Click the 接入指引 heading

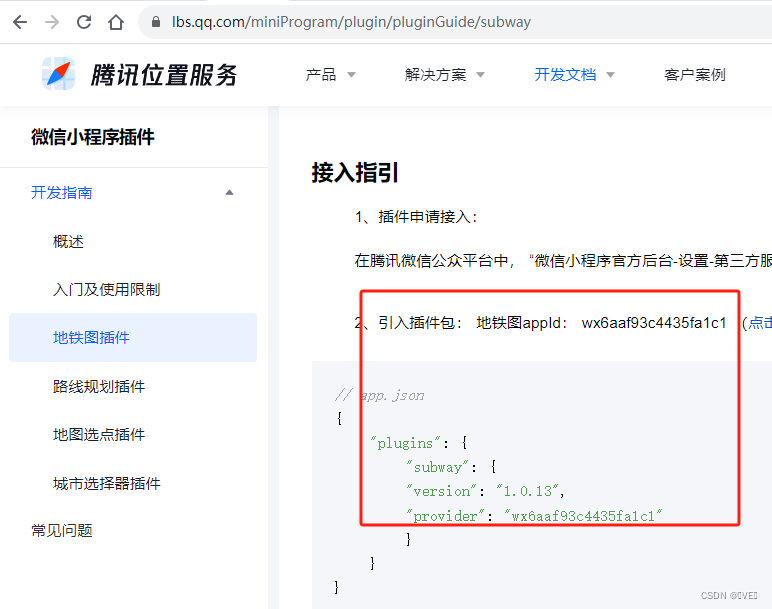[x=355, y=173]
